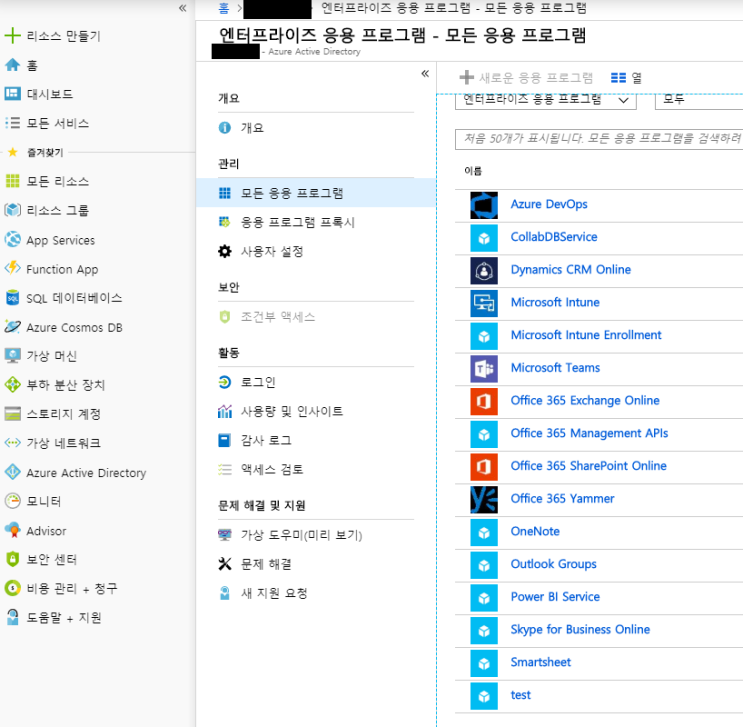Open Microsoft Intune Enrollment link
This screenshot has height=727, width=743.
tap(586, 335)
